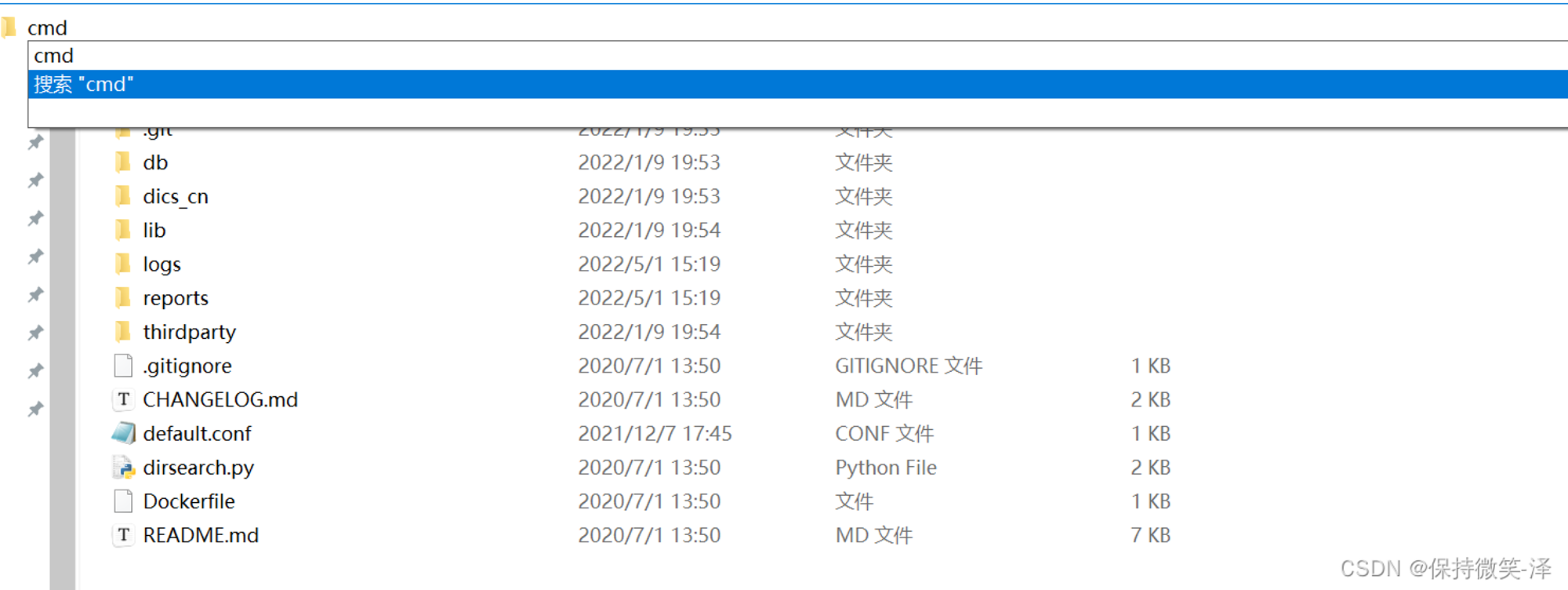
Task: Select the cmd autocomplete suggestion
Action: 798,56
